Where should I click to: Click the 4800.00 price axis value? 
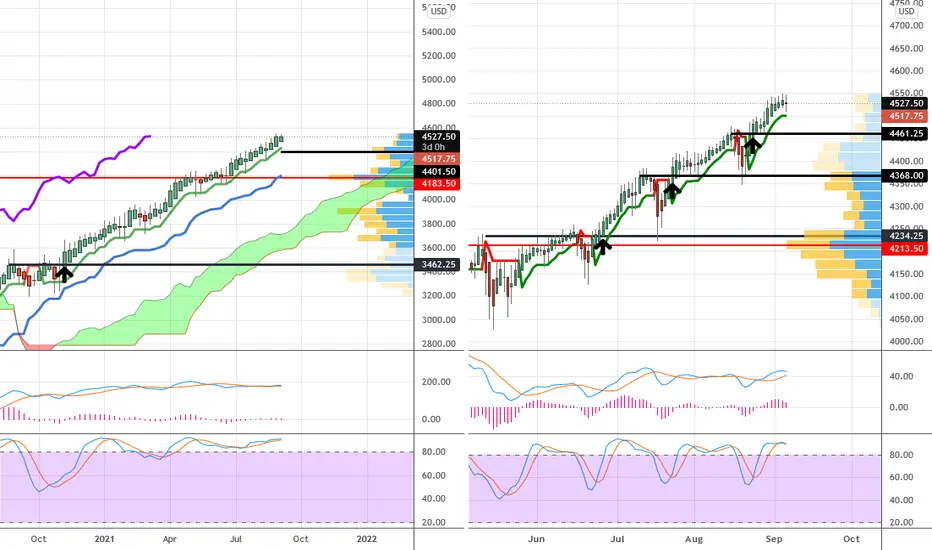pyautogui.click(x=439, y=103)
